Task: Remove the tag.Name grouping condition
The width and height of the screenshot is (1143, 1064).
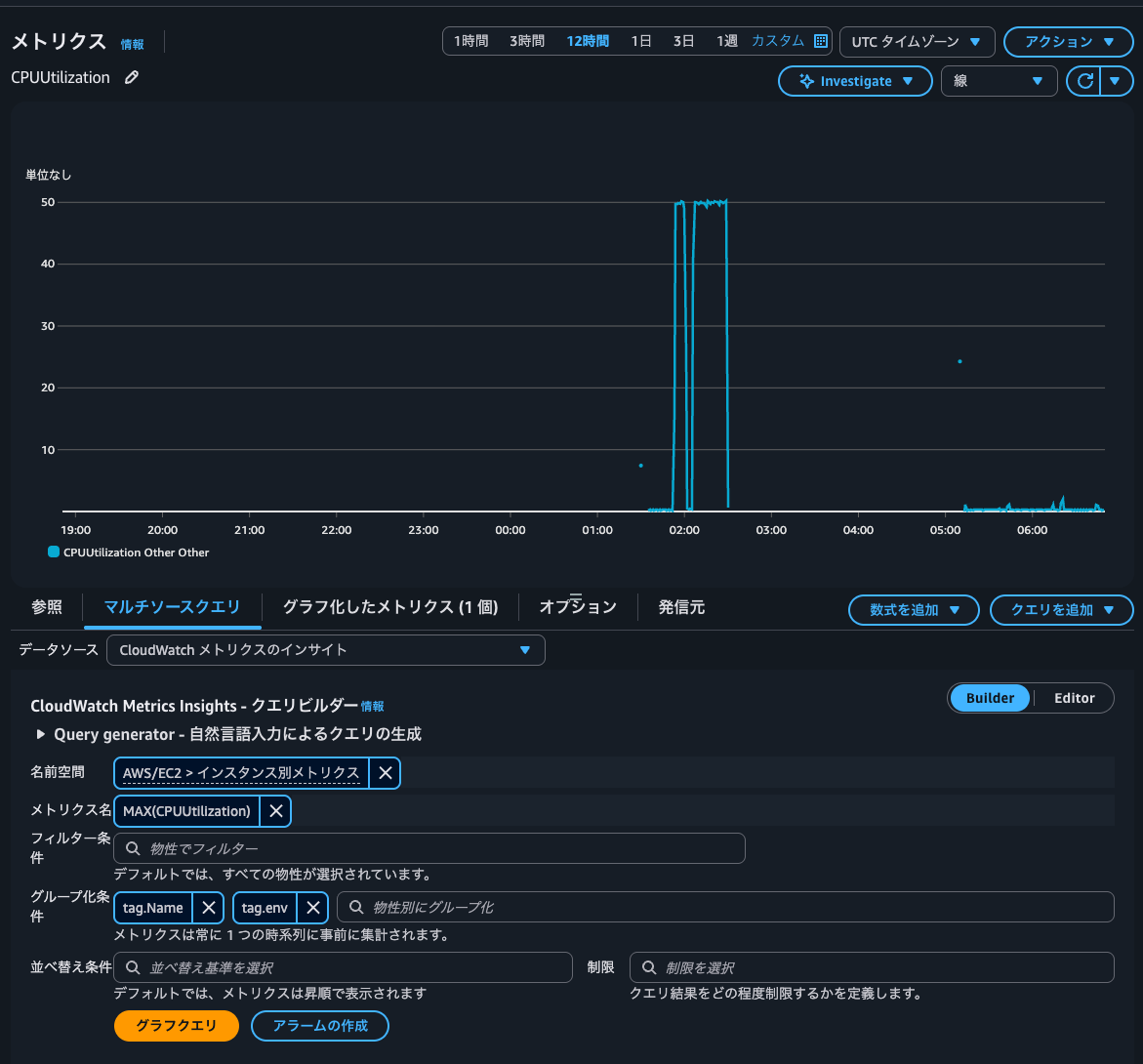Action: pyautogui.click(x=209, y=907)
